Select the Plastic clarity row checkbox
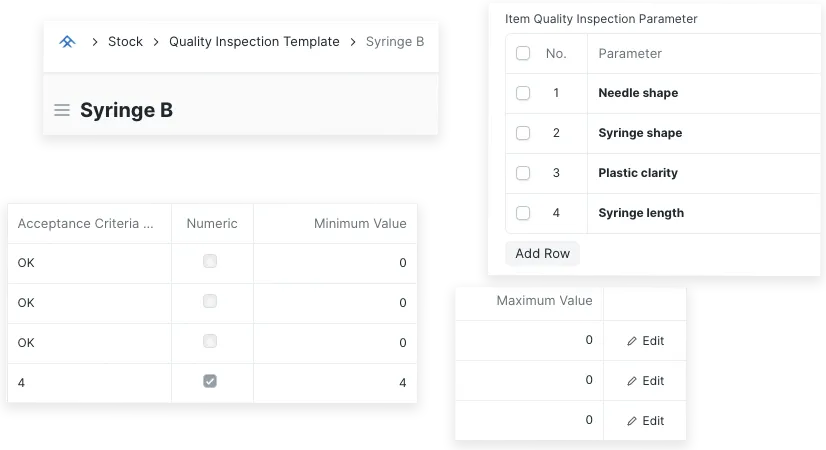The image size is (826, 450). 523,173
